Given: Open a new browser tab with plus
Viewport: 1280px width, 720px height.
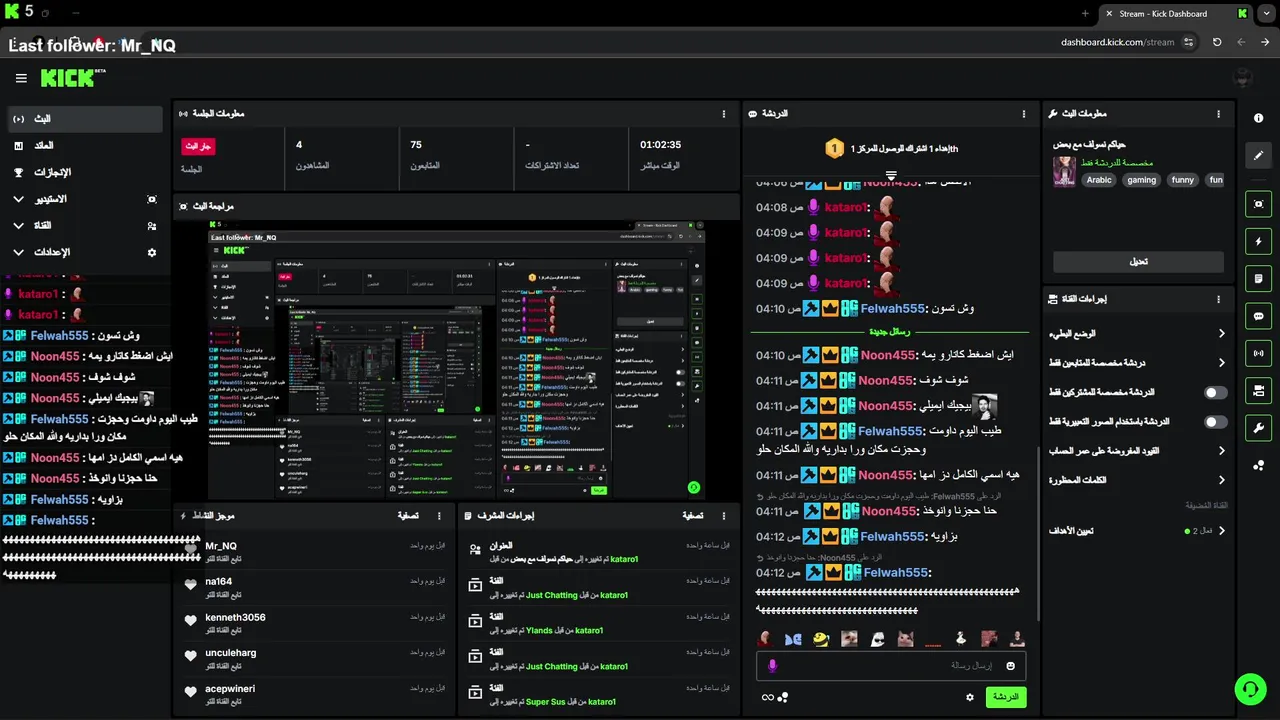Looking at the screenshot, I should pos(1085,14).
